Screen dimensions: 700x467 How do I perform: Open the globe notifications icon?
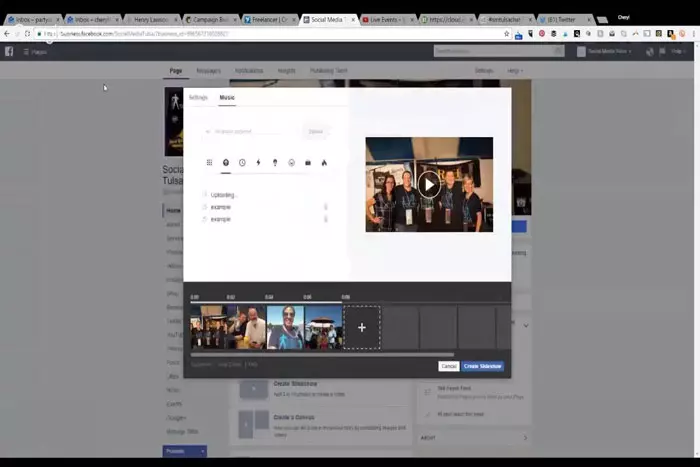tap(650, 51)
